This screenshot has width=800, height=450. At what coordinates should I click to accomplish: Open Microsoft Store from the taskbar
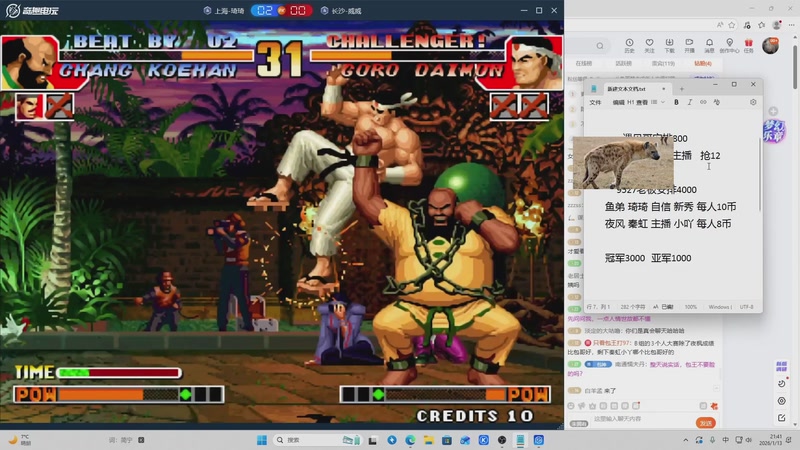click(447, 440)
